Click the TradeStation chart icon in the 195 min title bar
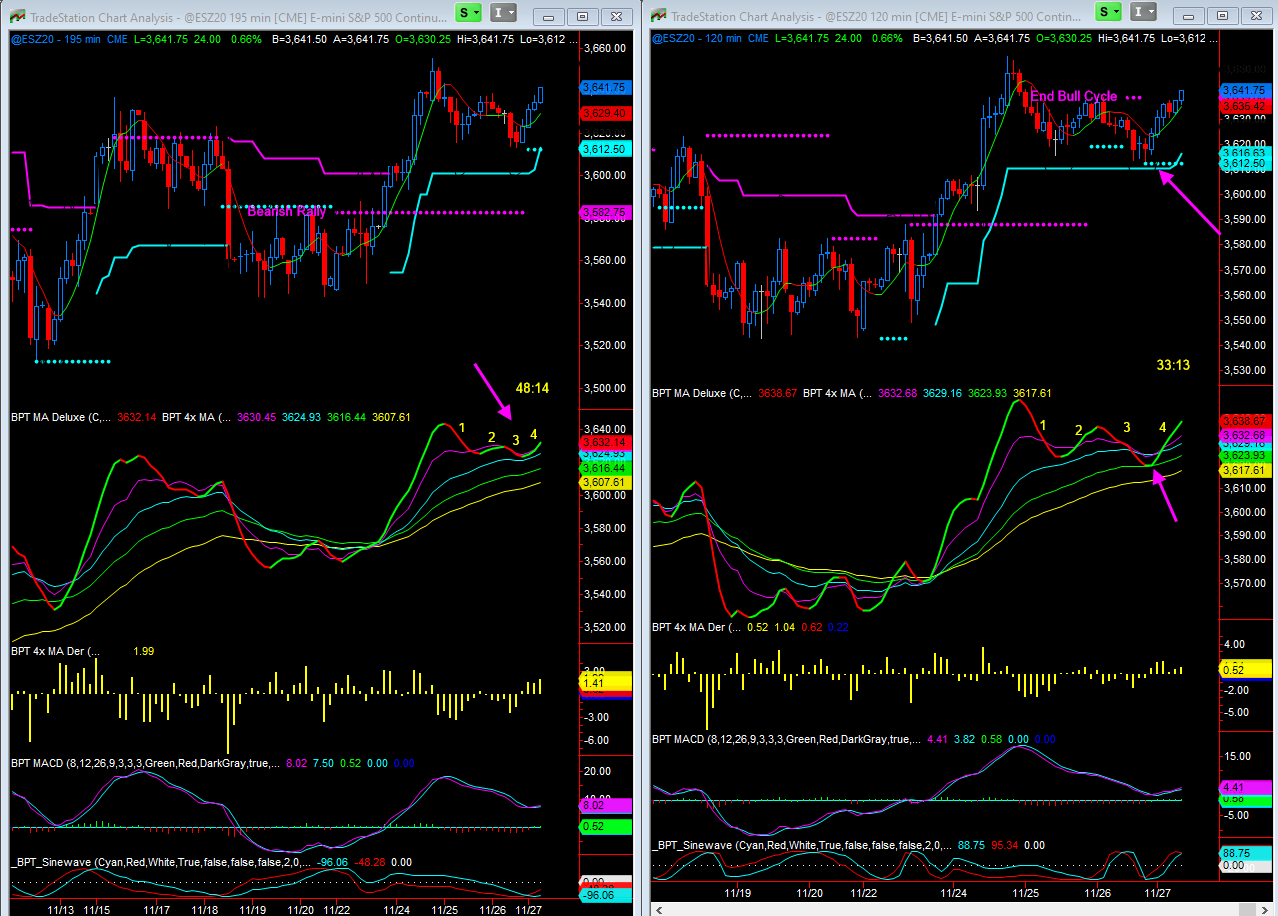Screen dimensions: 1278x916 point(17,17)
